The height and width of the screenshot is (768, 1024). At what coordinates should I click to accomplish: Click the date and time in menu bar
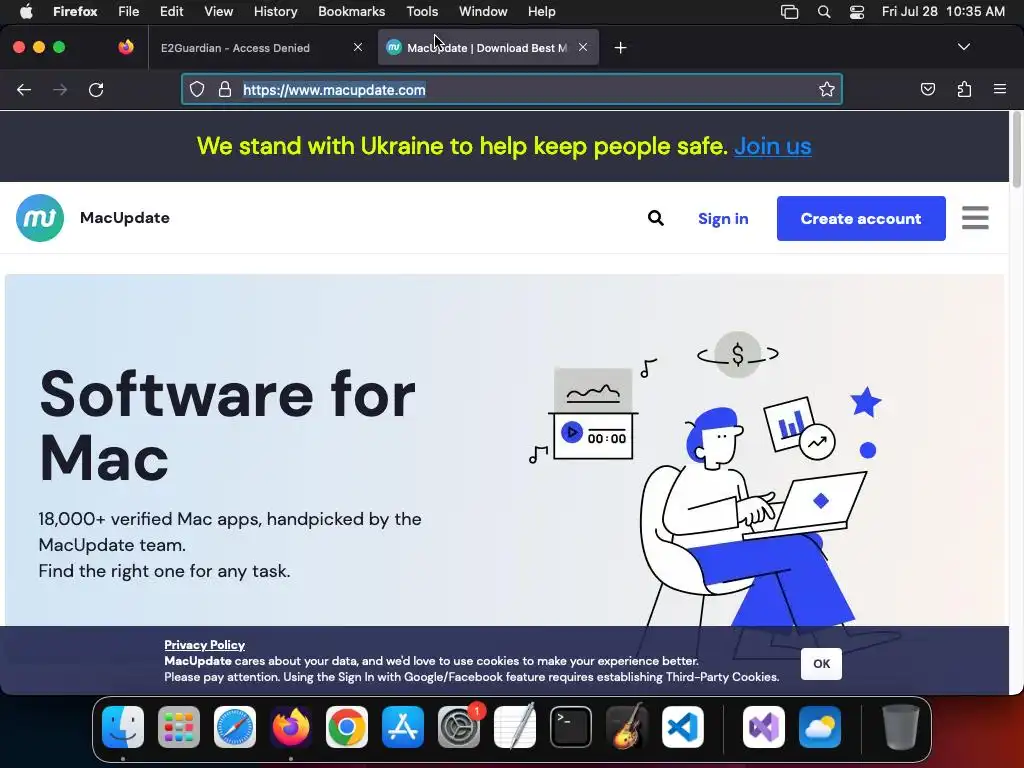(943, 11)
